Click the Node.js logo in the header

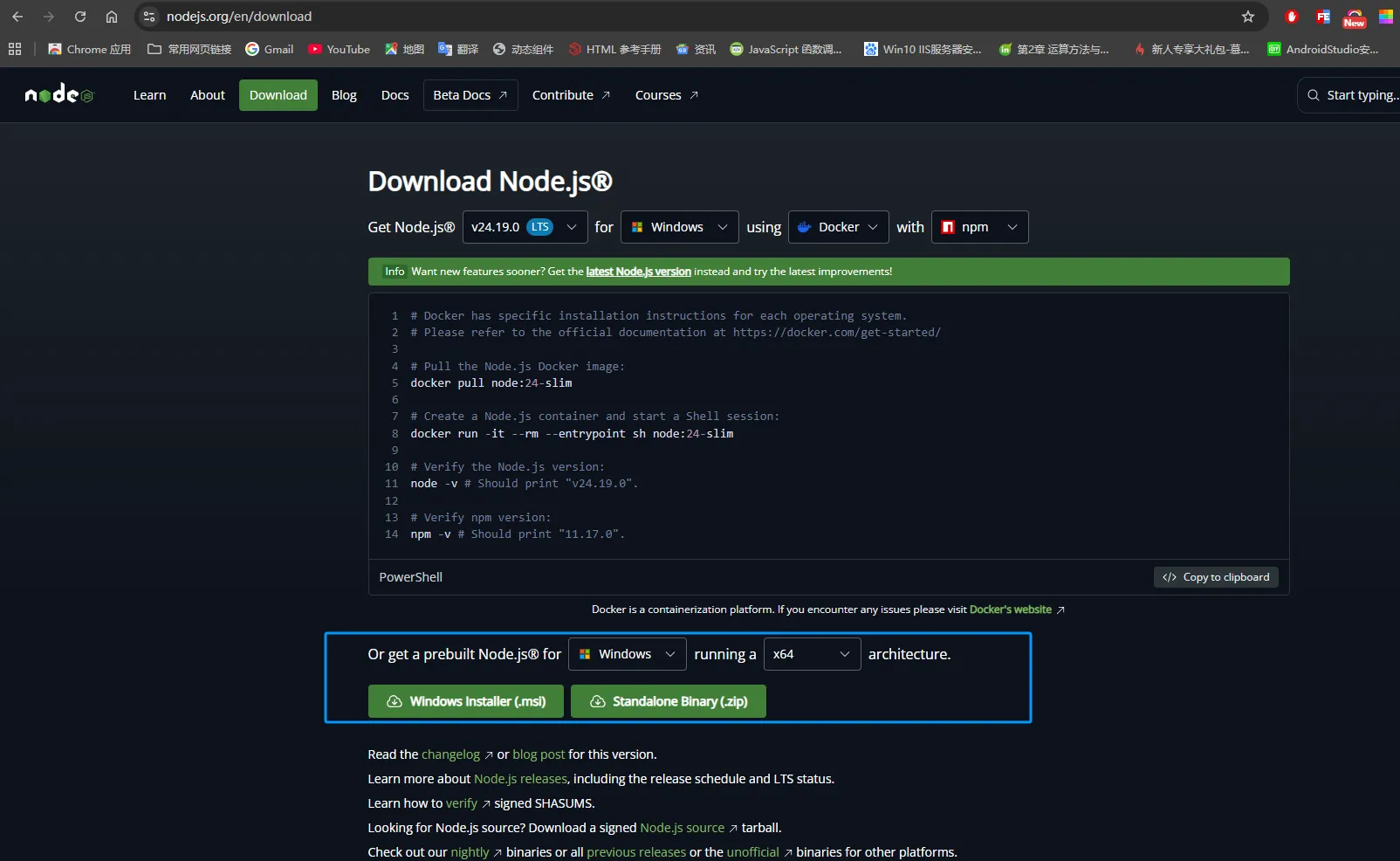pos(58,94)
